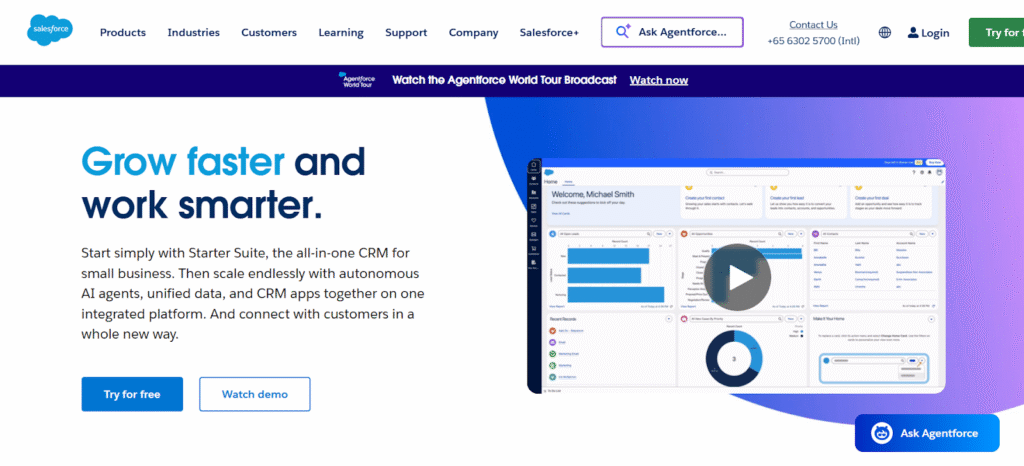
Task: Open the Company menu
Action: [473, 33]
